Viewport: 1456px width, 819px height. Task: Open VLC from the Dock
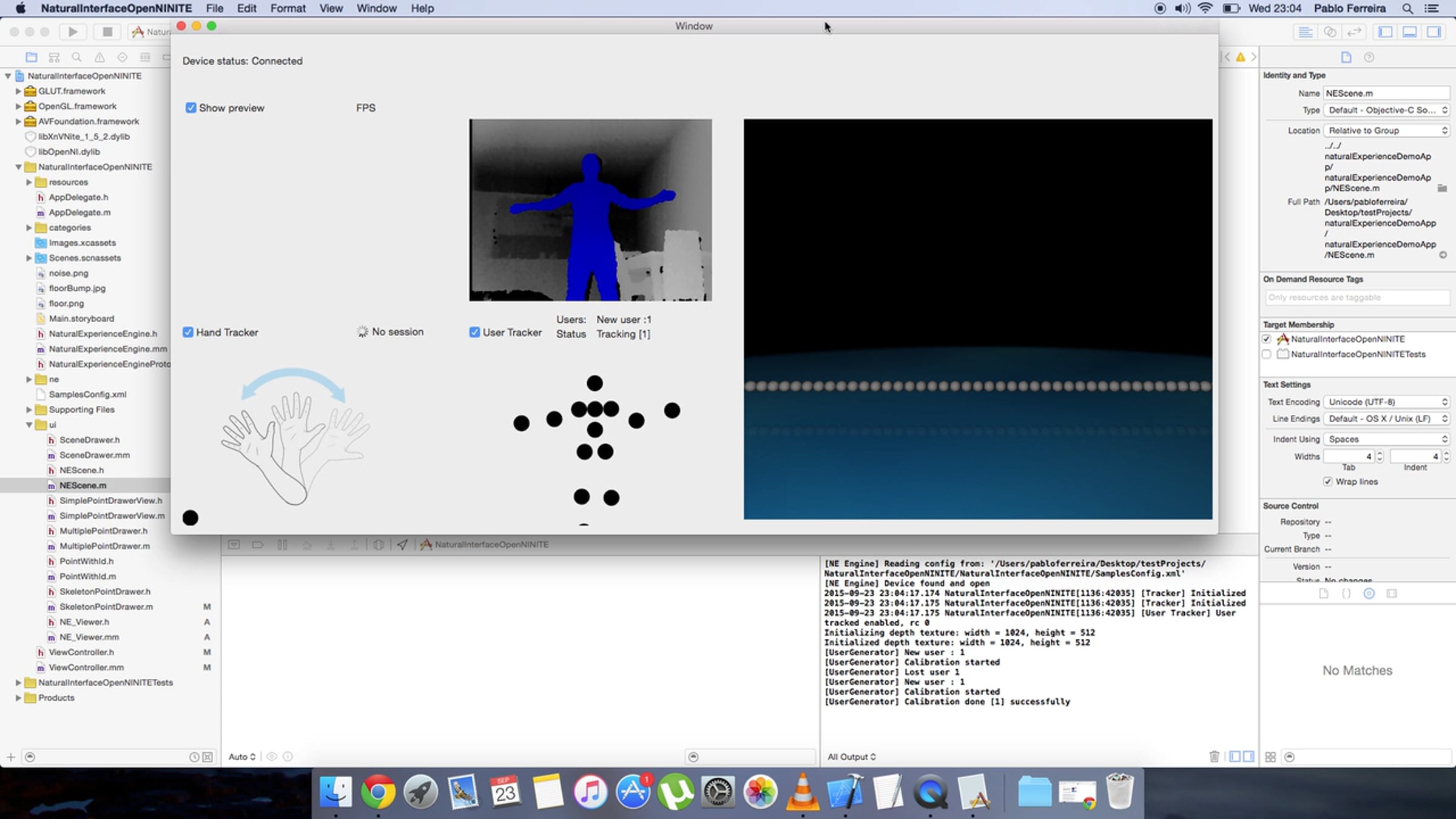802,792
